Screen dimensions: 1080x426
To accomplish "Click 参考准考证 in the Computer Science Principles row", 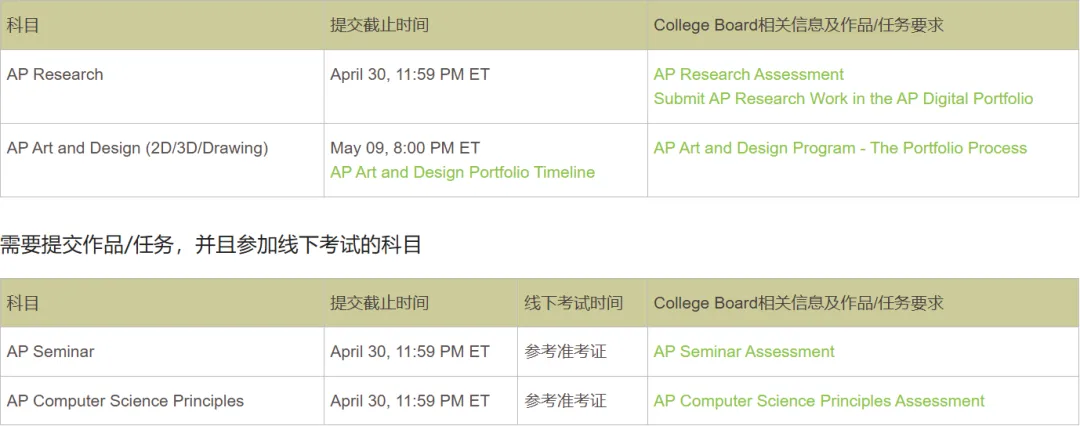I will [x=565, y=401].
